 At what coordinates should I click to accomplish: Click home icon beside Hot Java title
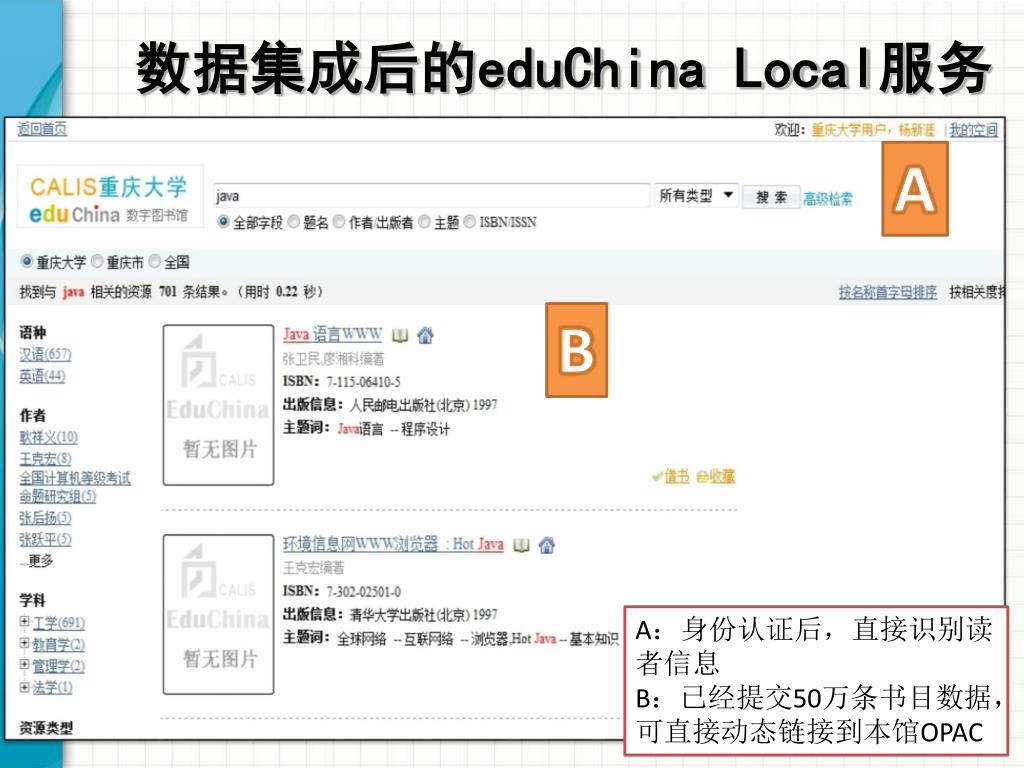(547, 545)
